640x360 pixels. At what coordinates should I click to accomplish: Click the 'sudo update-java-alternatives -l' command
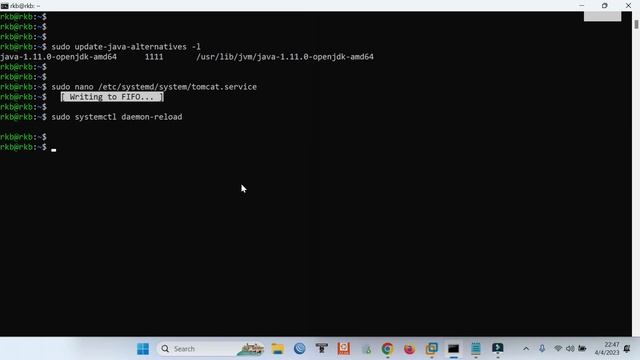tap(126, 47)
